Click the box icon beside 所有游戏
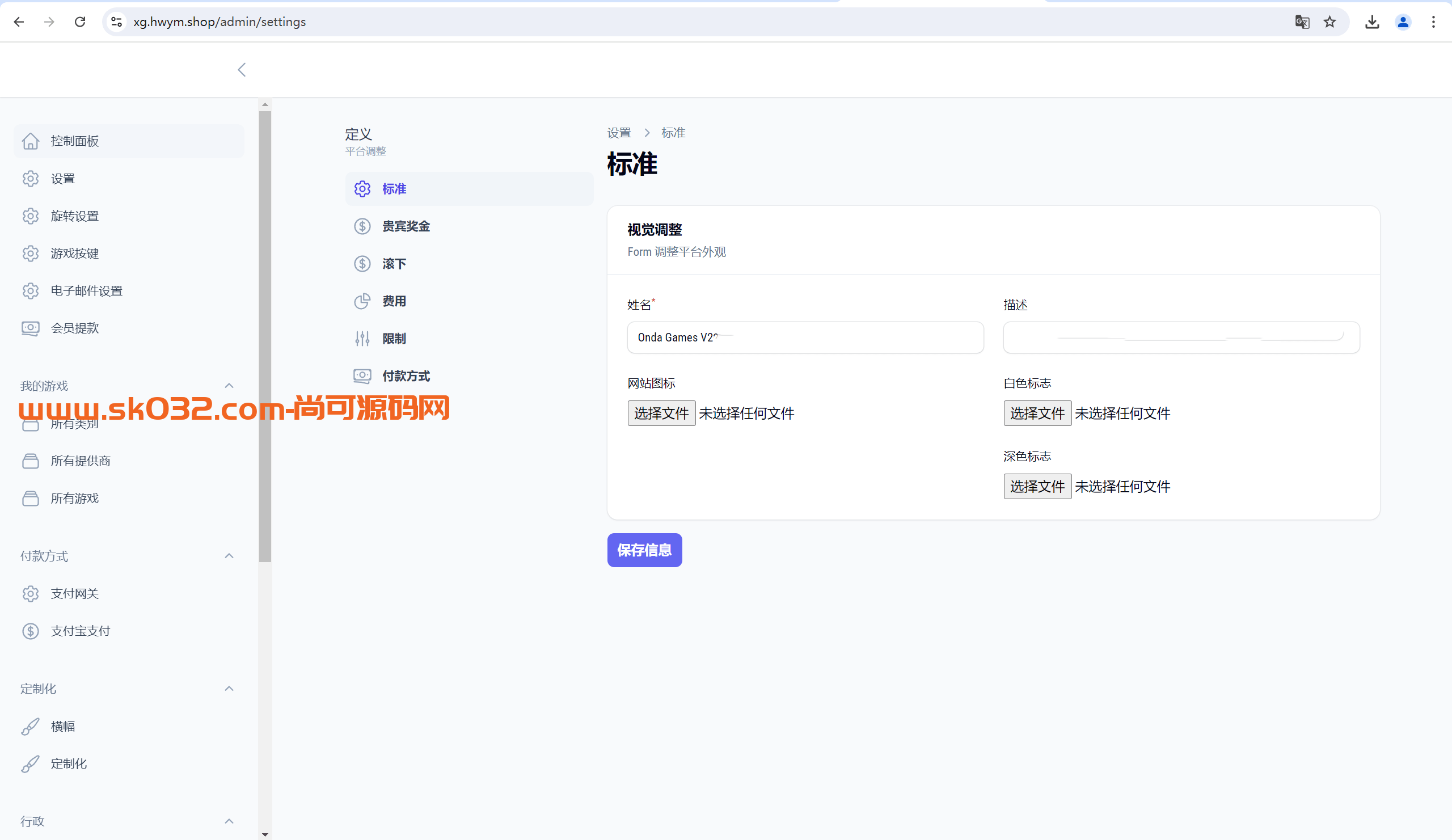This screenshot has height=840, width=1452. (x=31, y=499)
